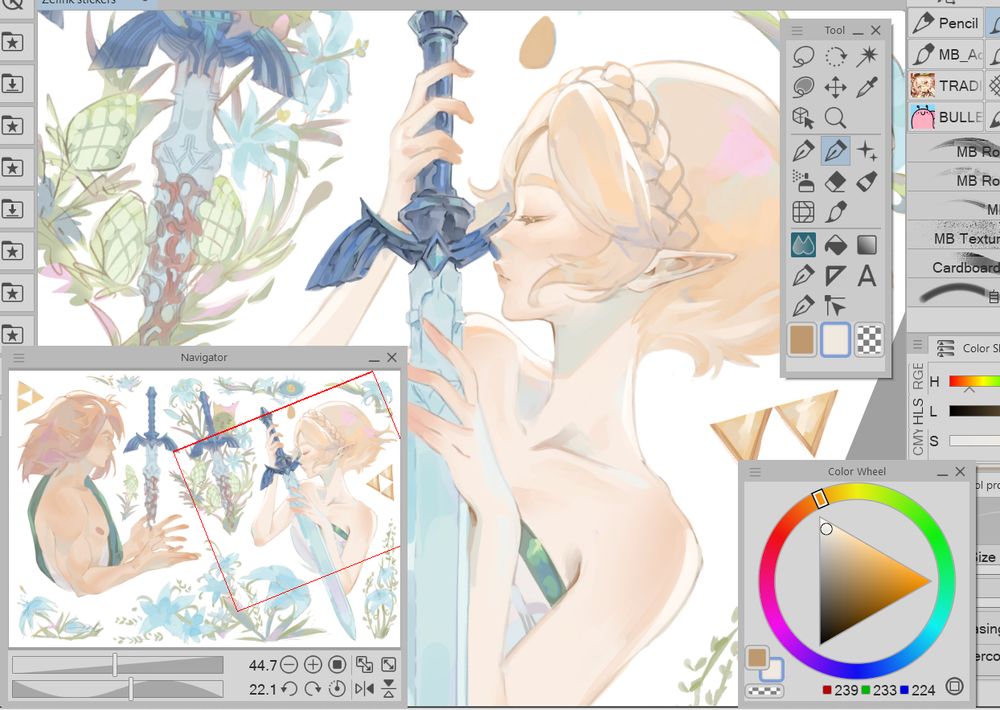Switch to BULLE sub tool group
1000x710 pixels.
[945, 117]
